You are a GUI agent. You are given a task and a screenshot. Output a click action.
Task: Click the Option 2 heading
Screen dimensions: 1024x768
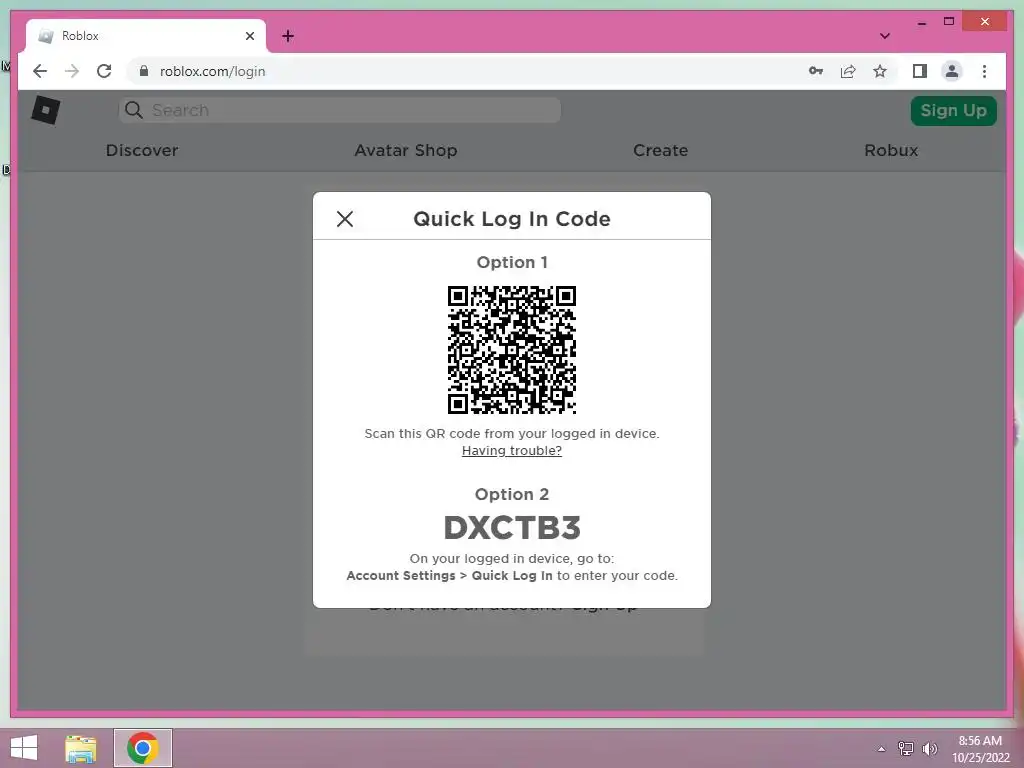511,494
